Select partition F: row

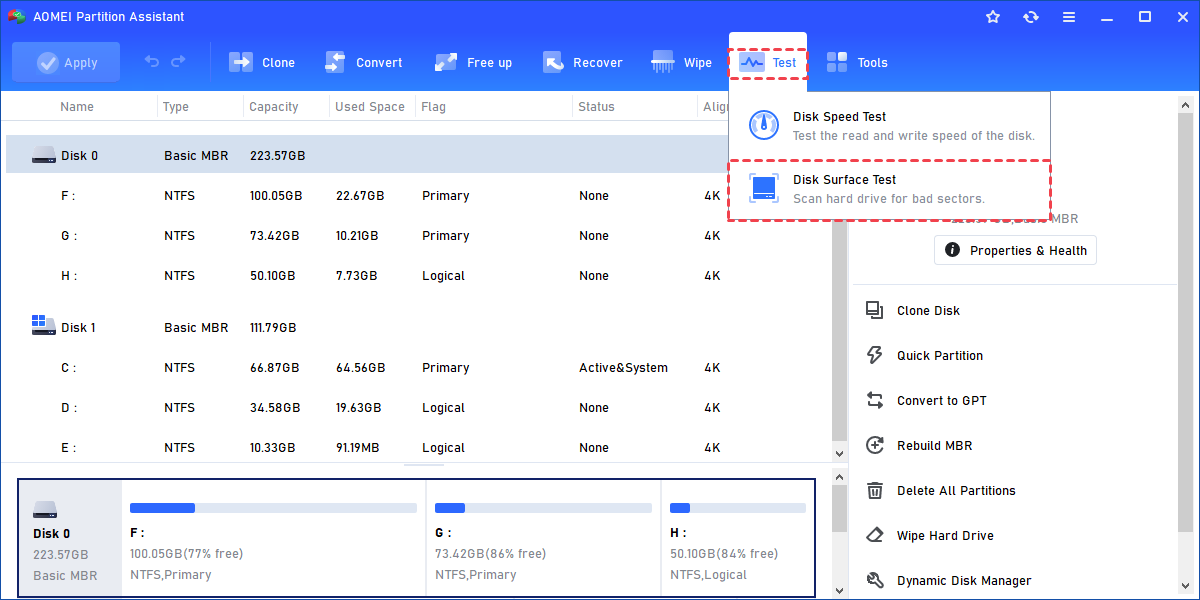(x=417, y=196)
